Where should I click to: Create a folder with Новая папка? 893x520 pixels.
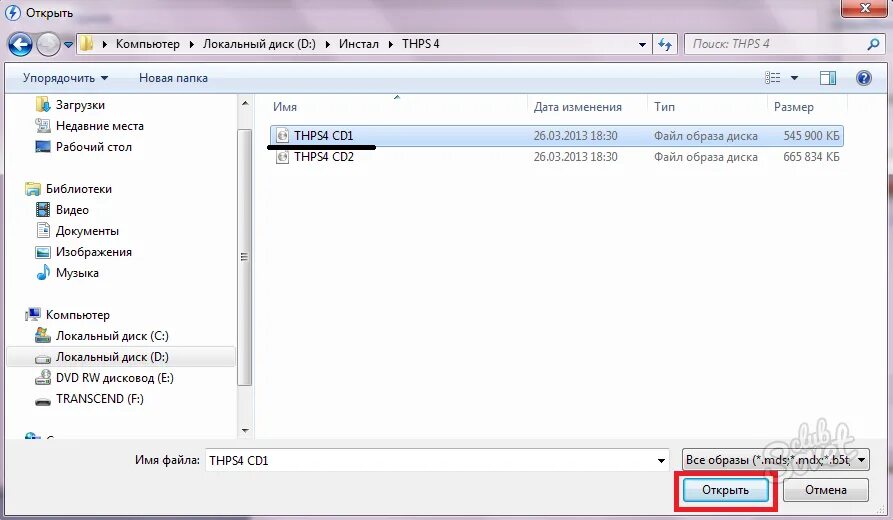pos(173,78)
